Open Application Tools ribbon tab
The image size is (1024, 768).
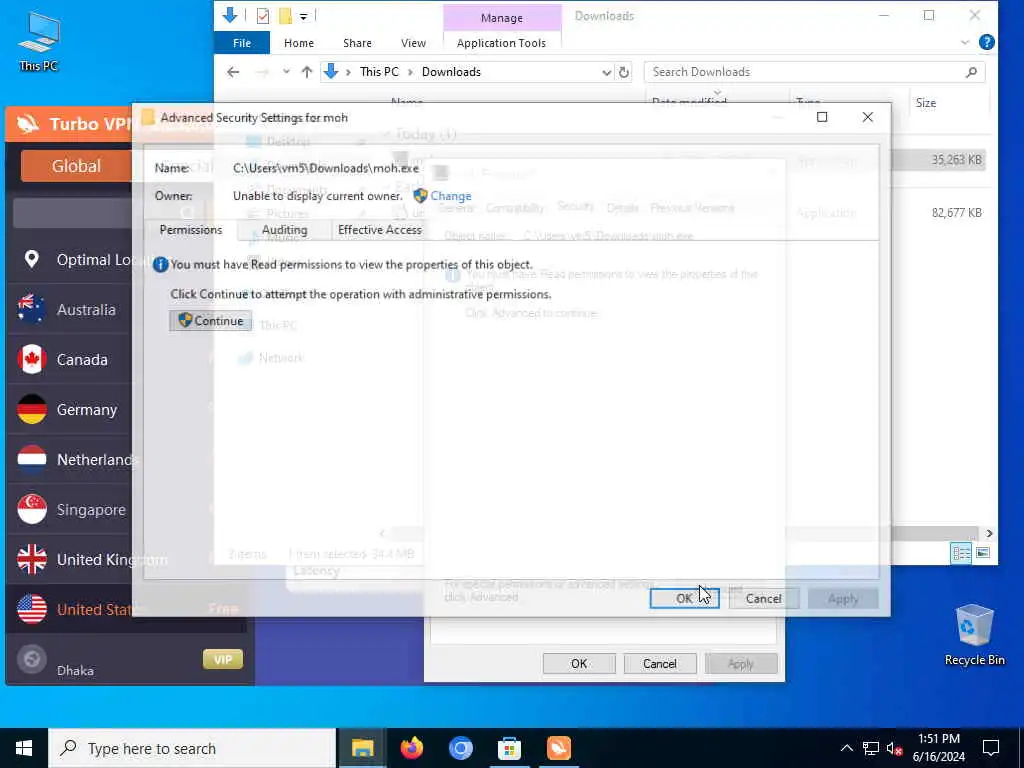[501, 43]
